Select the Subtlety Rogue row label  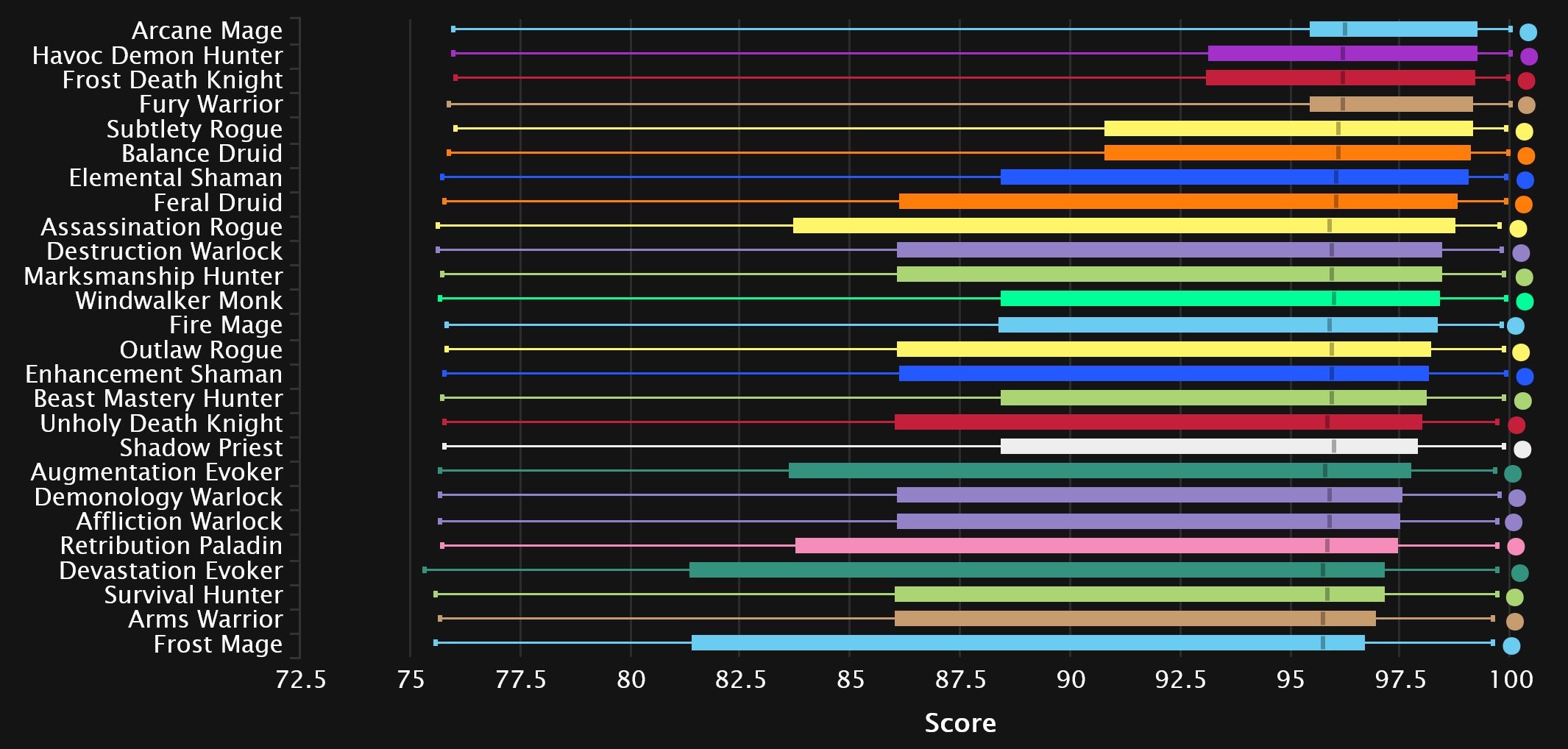point(194,129)
